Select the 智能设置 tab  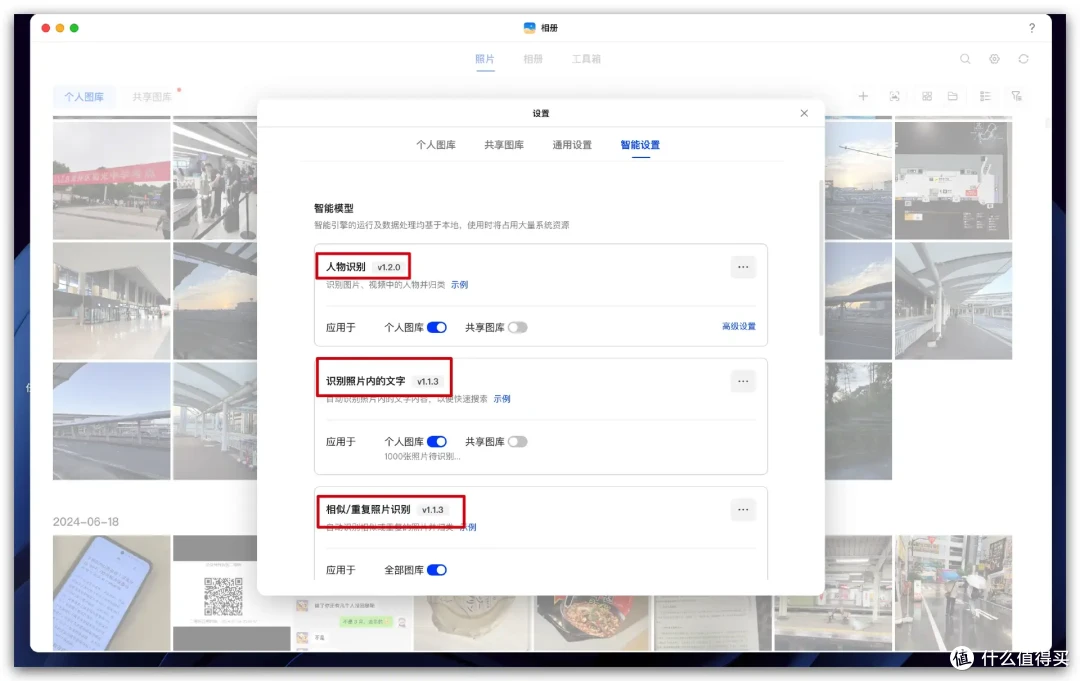point(640,145)
